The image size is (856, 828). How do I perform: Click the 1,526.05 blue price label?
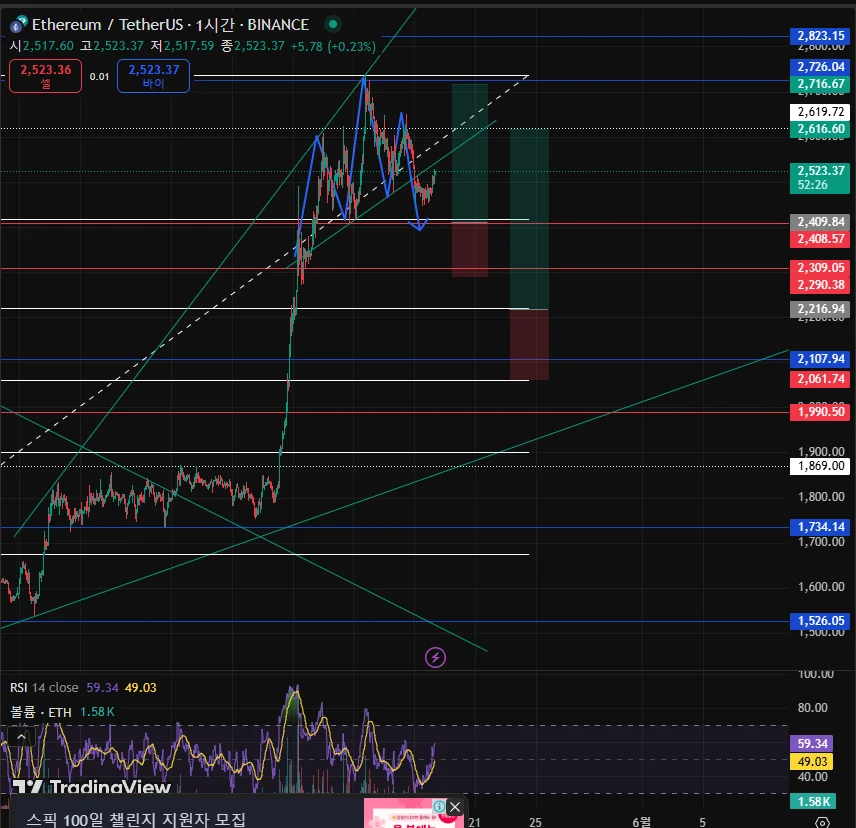pyautogui.click(x=820, y=621)
